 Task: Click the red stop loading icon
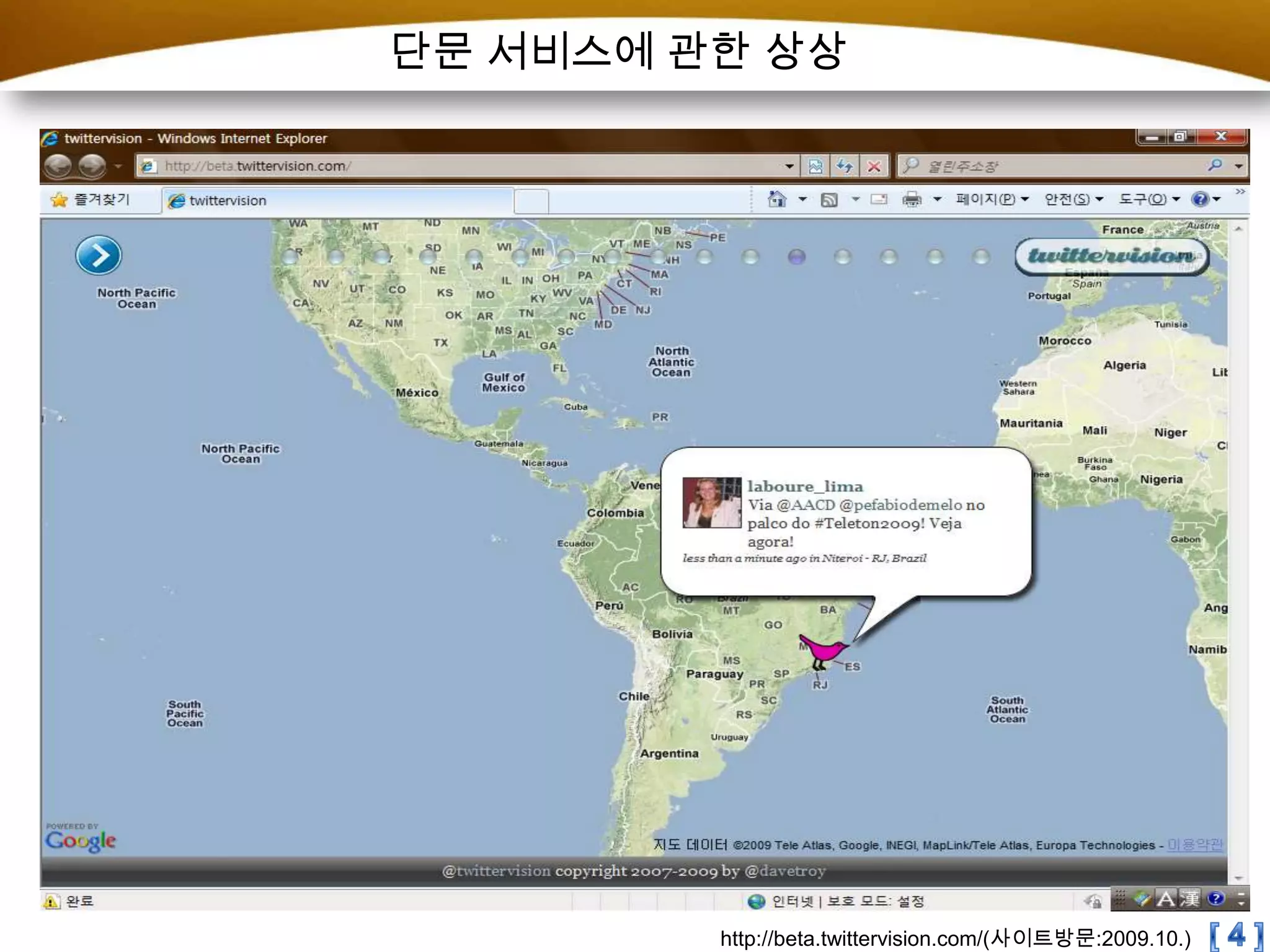click(x=874, y=166)
